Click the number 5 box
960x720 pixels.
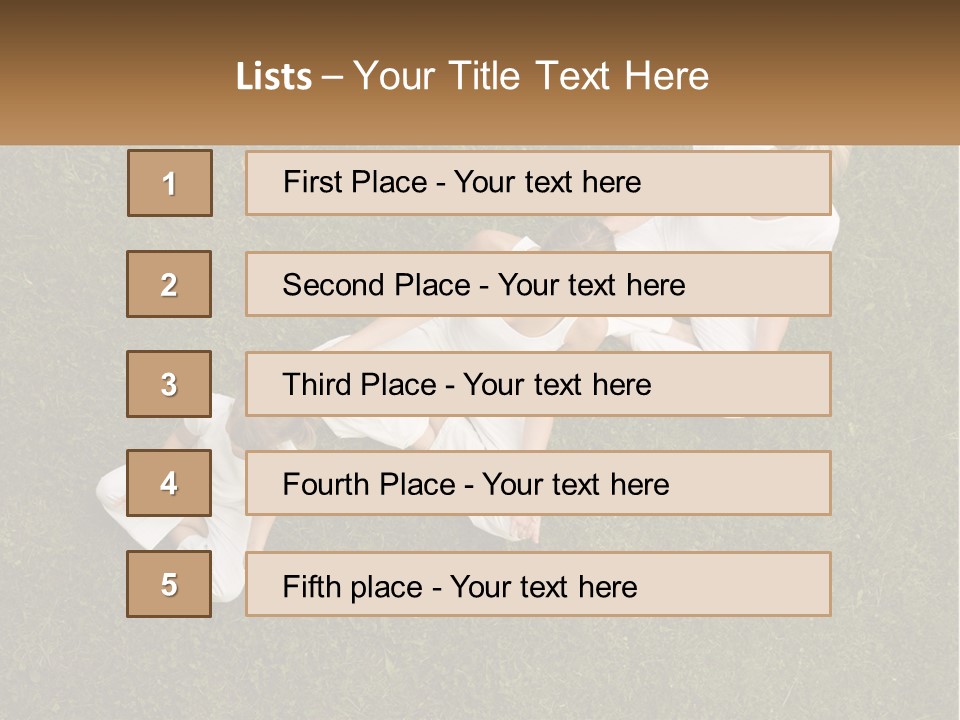pyautogui.click(x=169, y=584)
